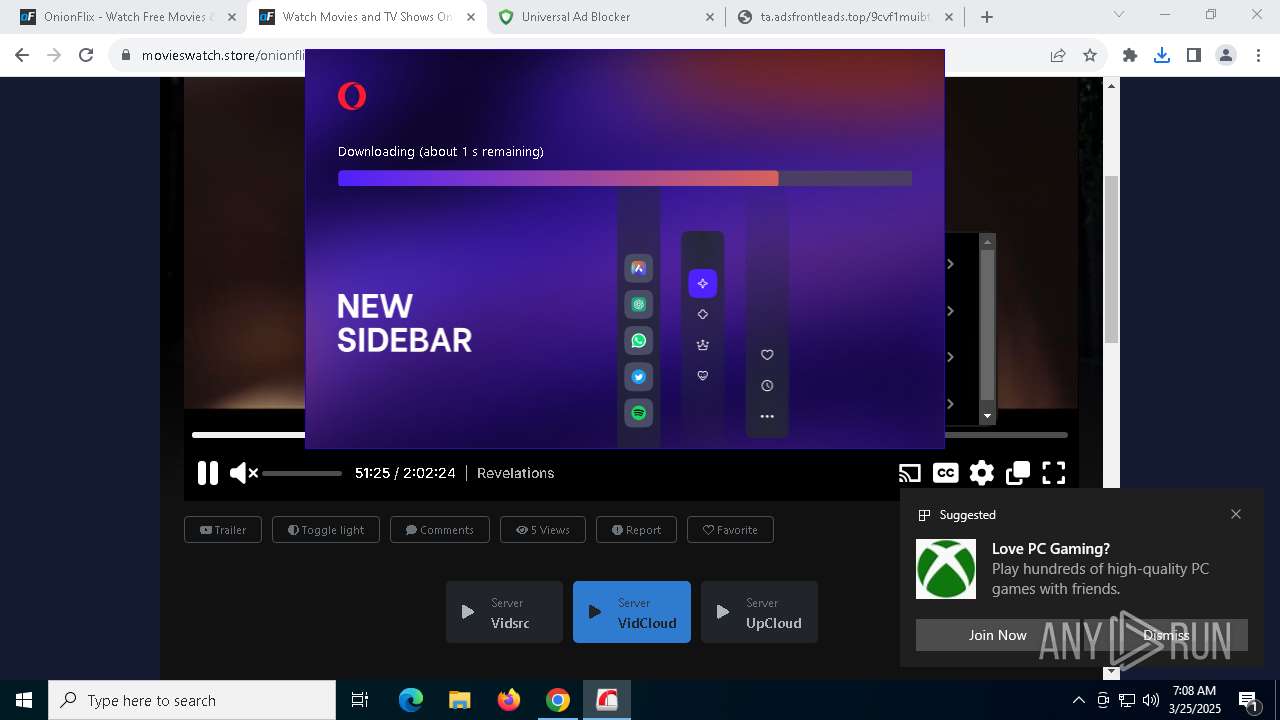Click the Xbox logo thumbnail

pyautogui.click(x=946, y=569)
